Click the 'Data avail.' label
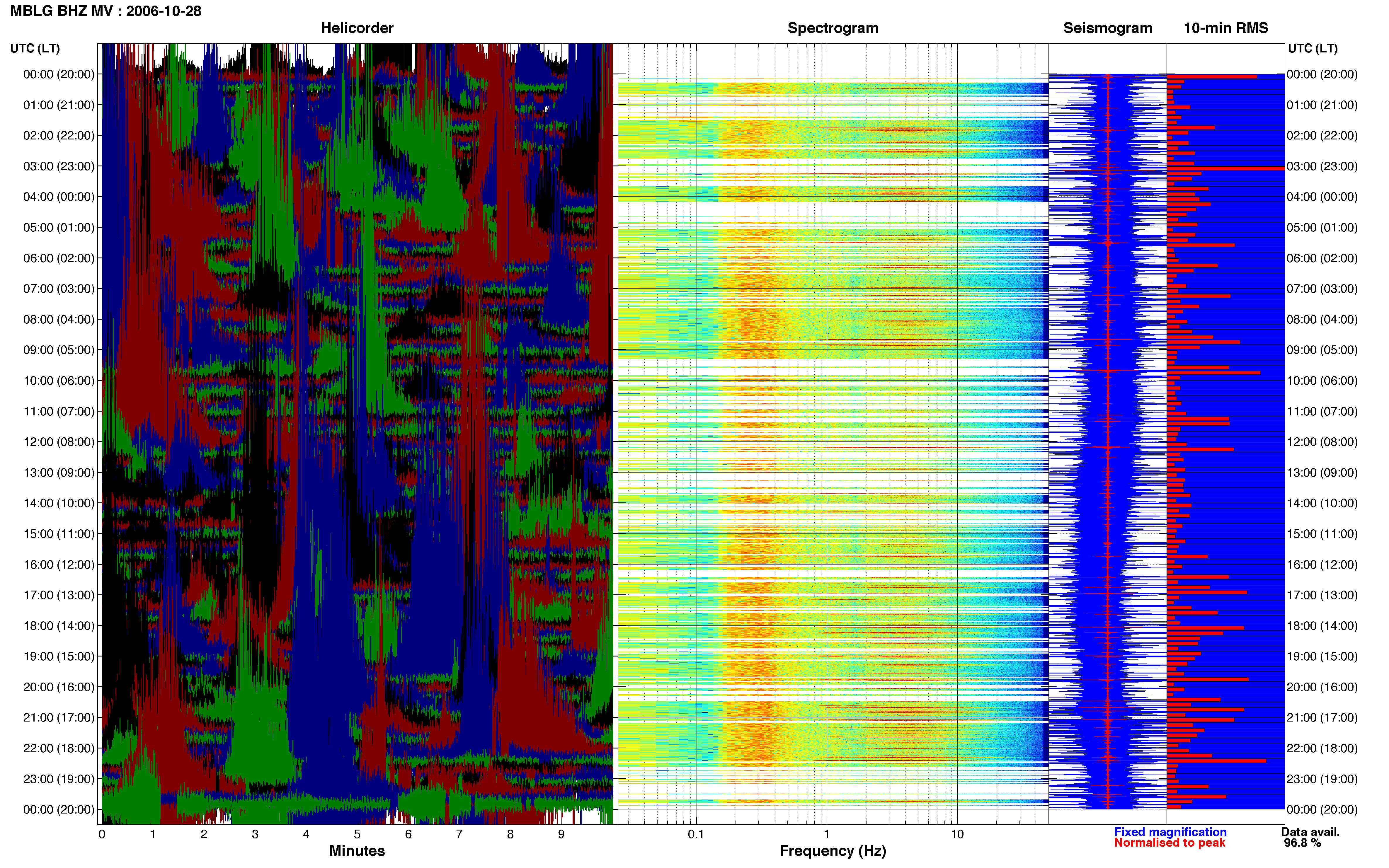This screenshot has width=1389, height=868. point(1310,832)
